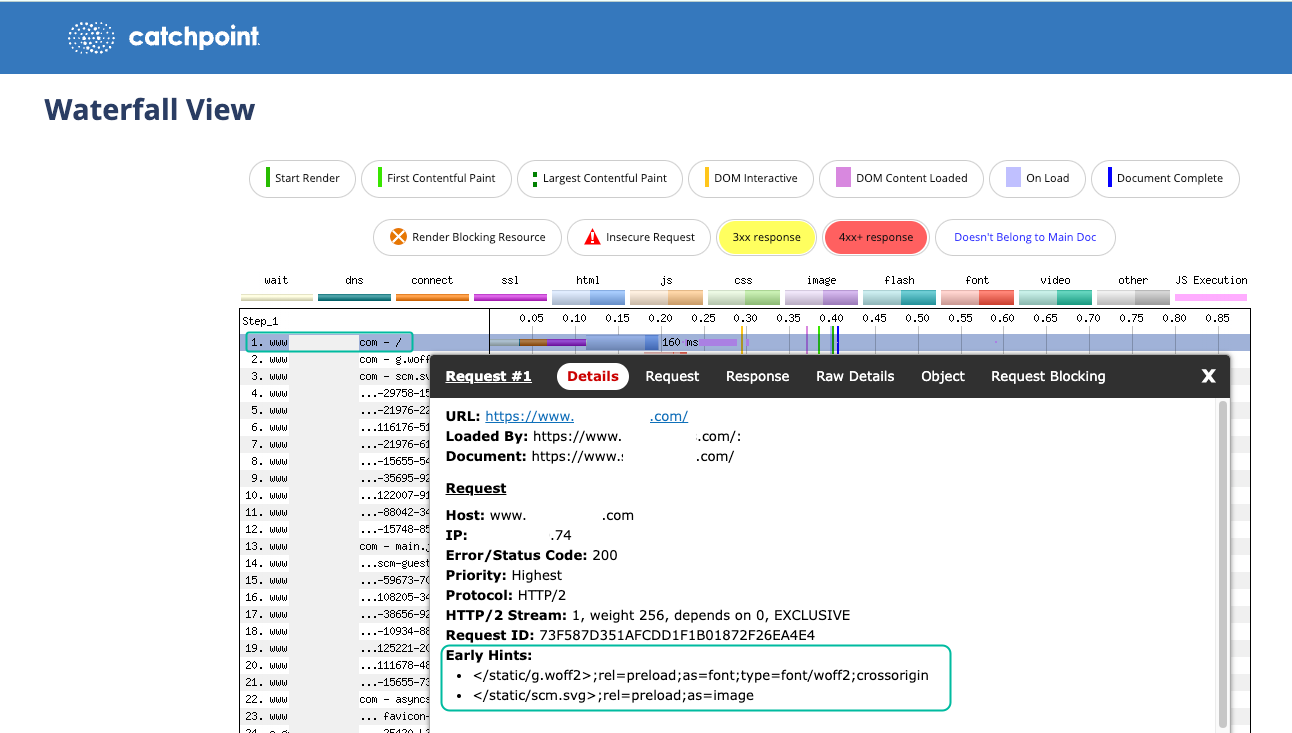Open the URL hyperlink in the Details panel

530,416
